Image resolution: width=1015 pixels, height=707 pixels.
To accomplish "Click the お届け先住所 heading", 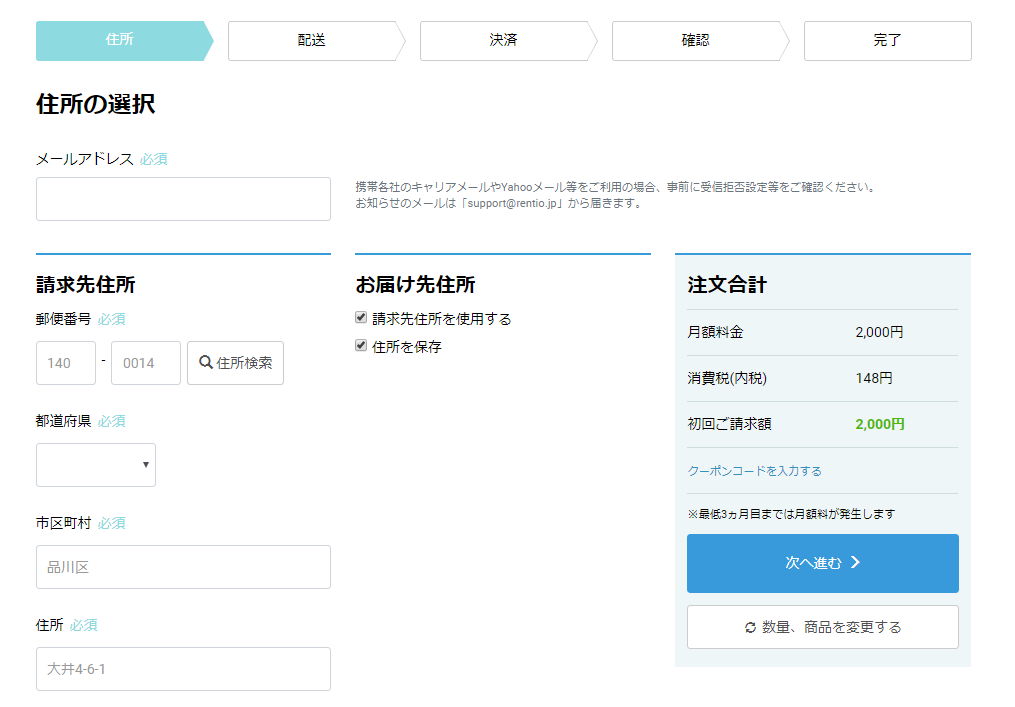I will 415,285.
